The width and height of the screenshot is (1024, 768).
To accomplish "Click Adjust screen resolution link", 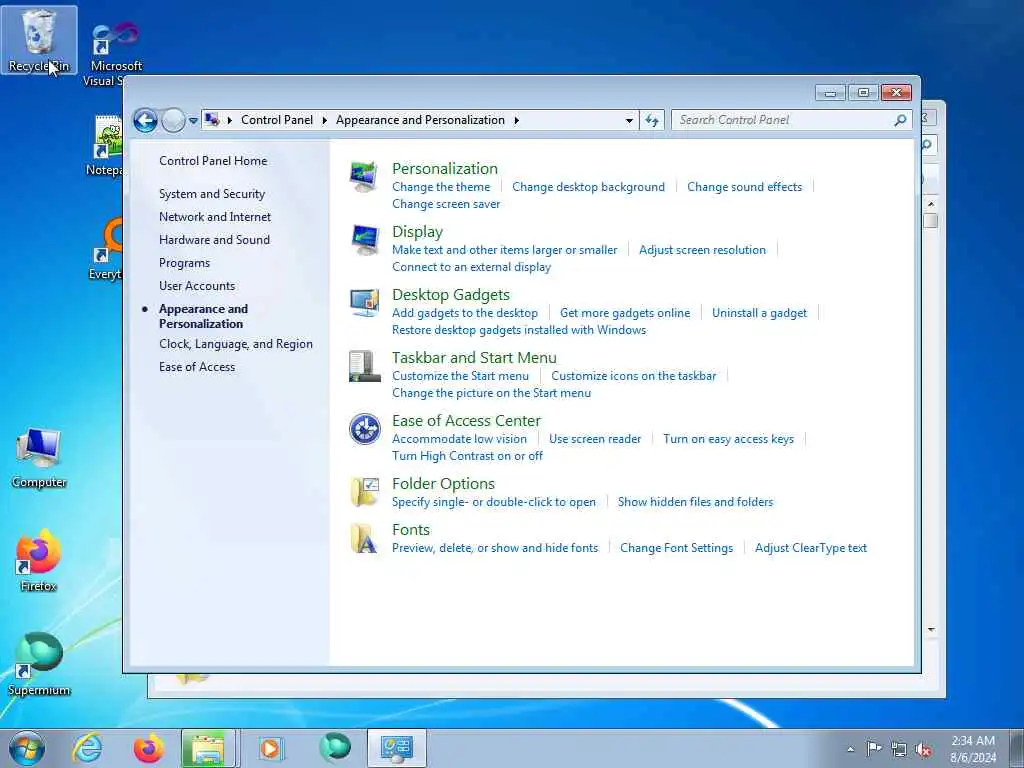I will (703, 249).
